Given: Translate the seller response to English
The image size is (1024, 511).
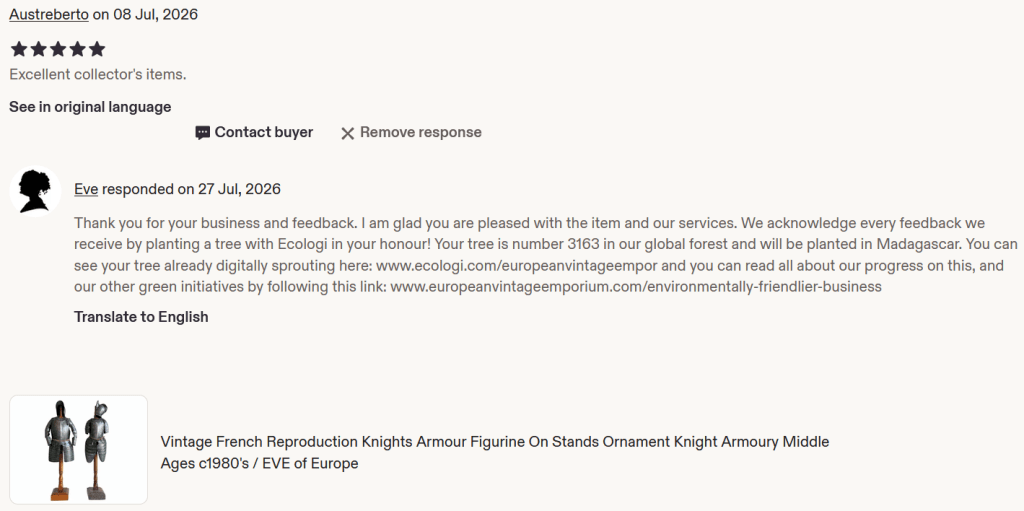Looking at the screenshot, I should (x=141, y=317).
